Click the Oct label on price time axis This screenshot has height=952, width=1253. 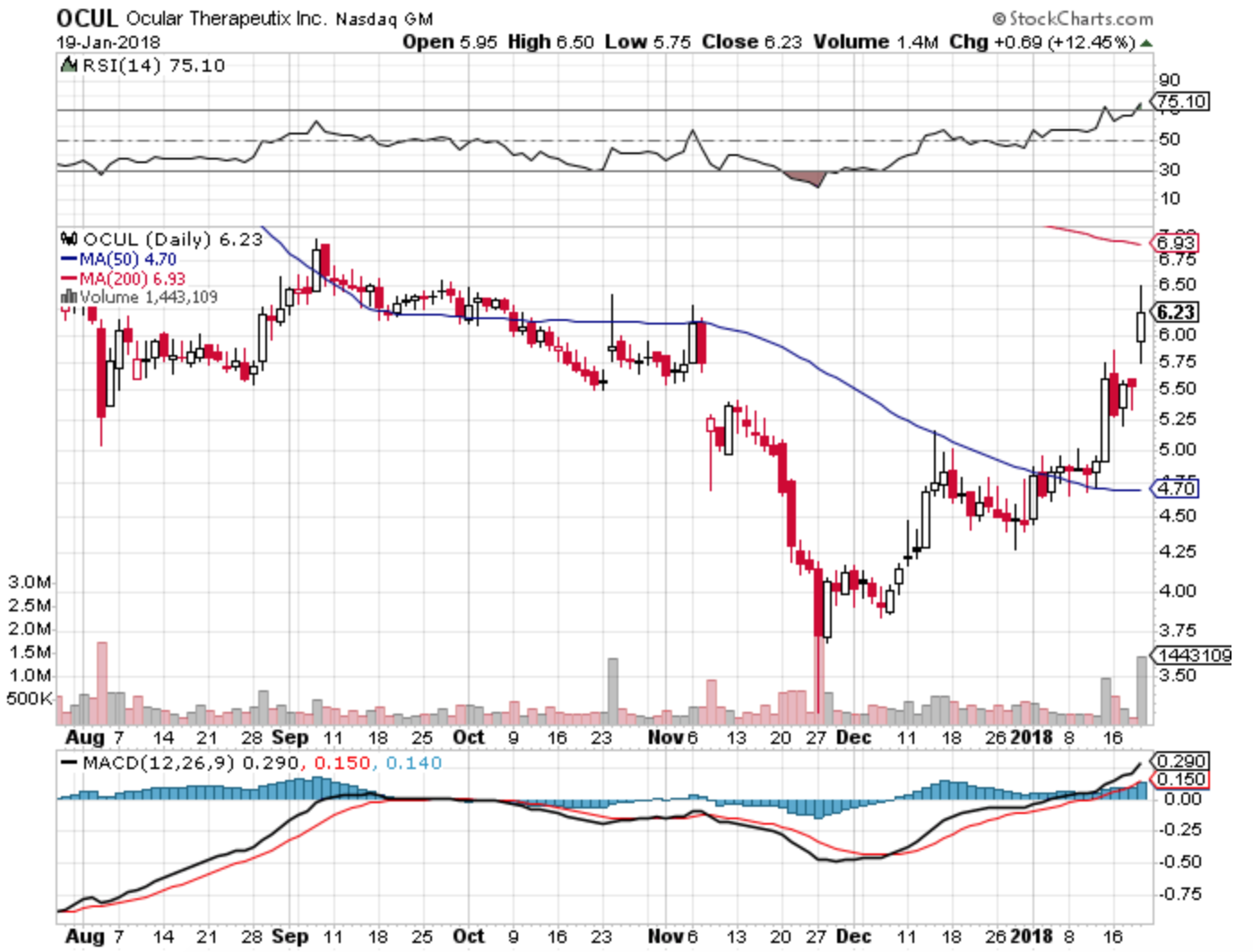468,737
